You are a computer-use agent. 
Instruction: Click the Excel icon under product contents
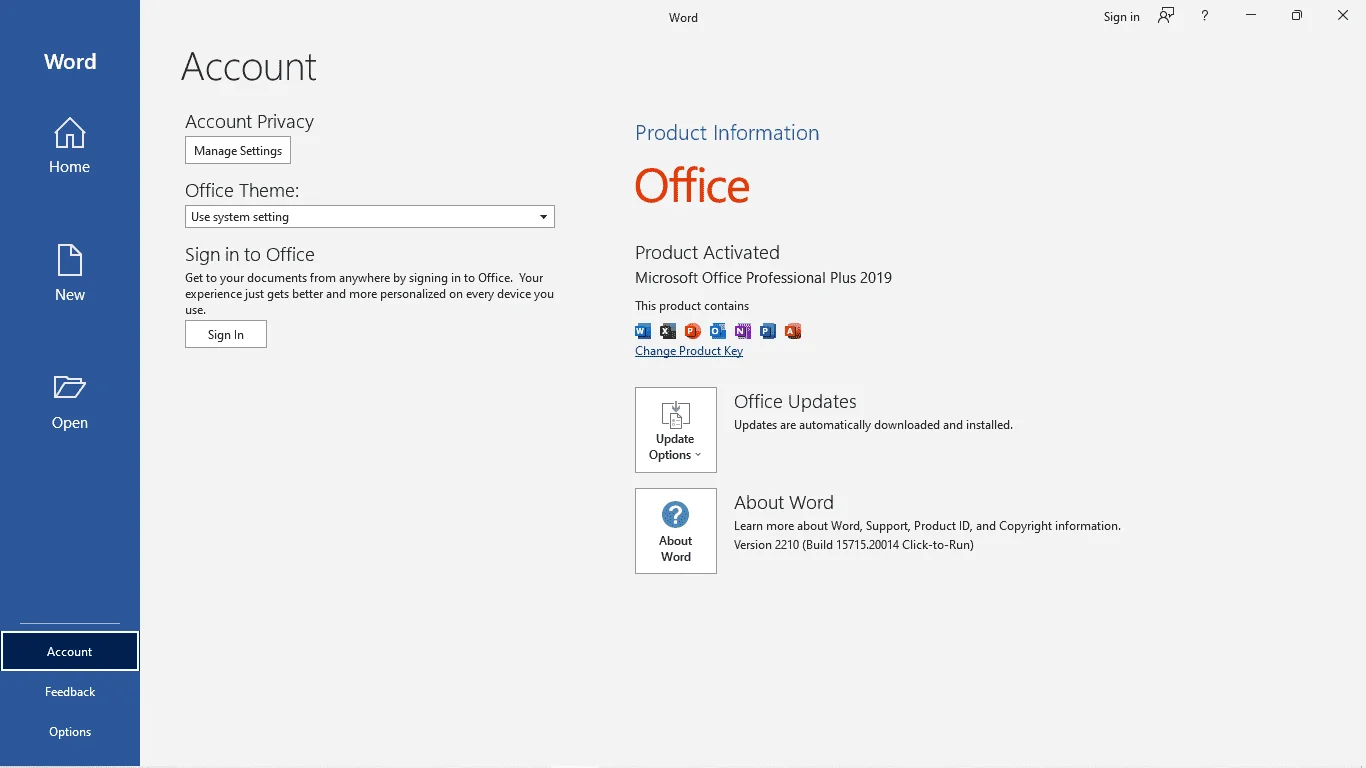click(x=668, y=331)
